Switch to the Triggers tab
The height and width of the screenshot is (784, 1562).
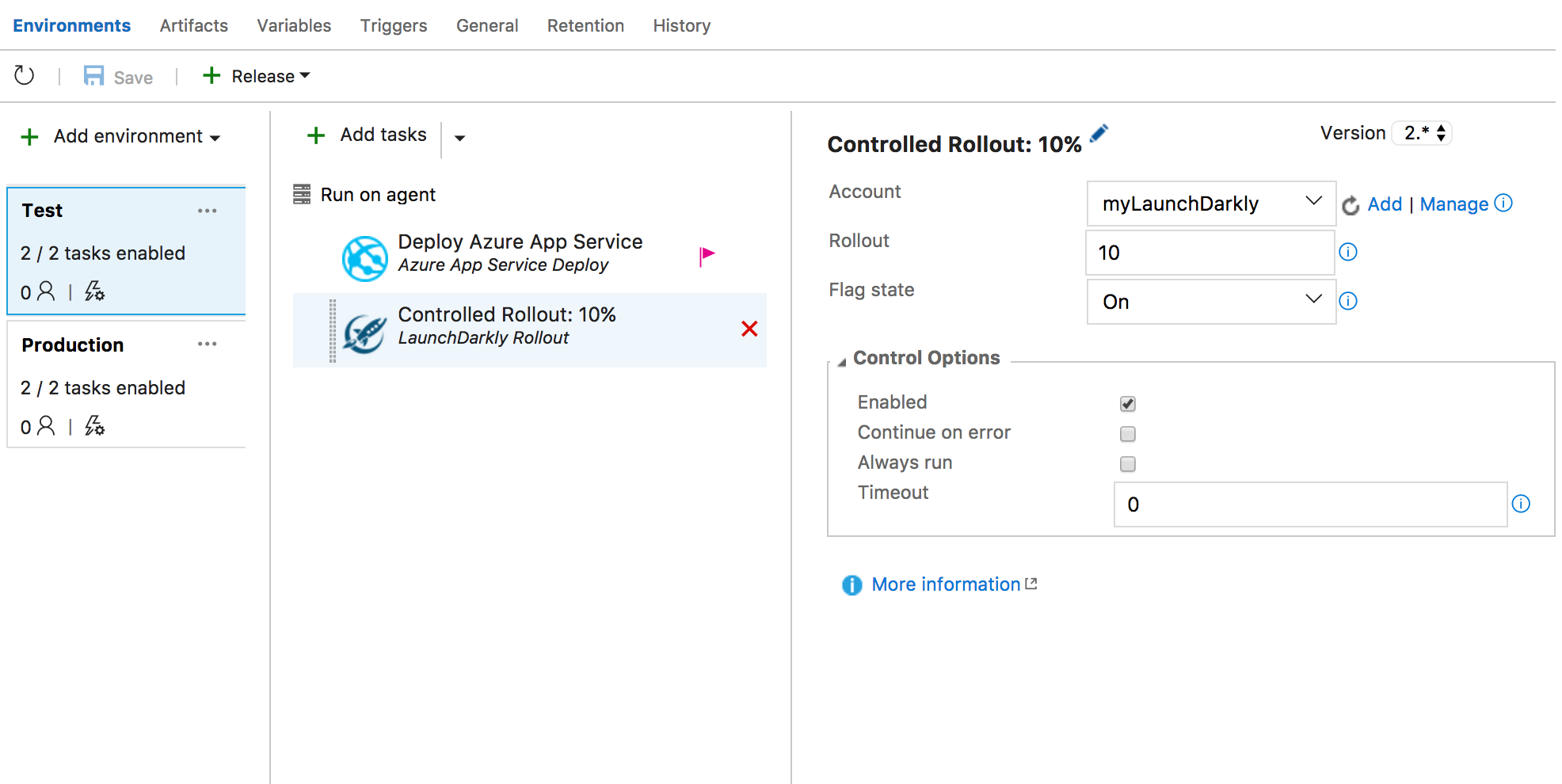pyautogui.click(x=394, y=25)
